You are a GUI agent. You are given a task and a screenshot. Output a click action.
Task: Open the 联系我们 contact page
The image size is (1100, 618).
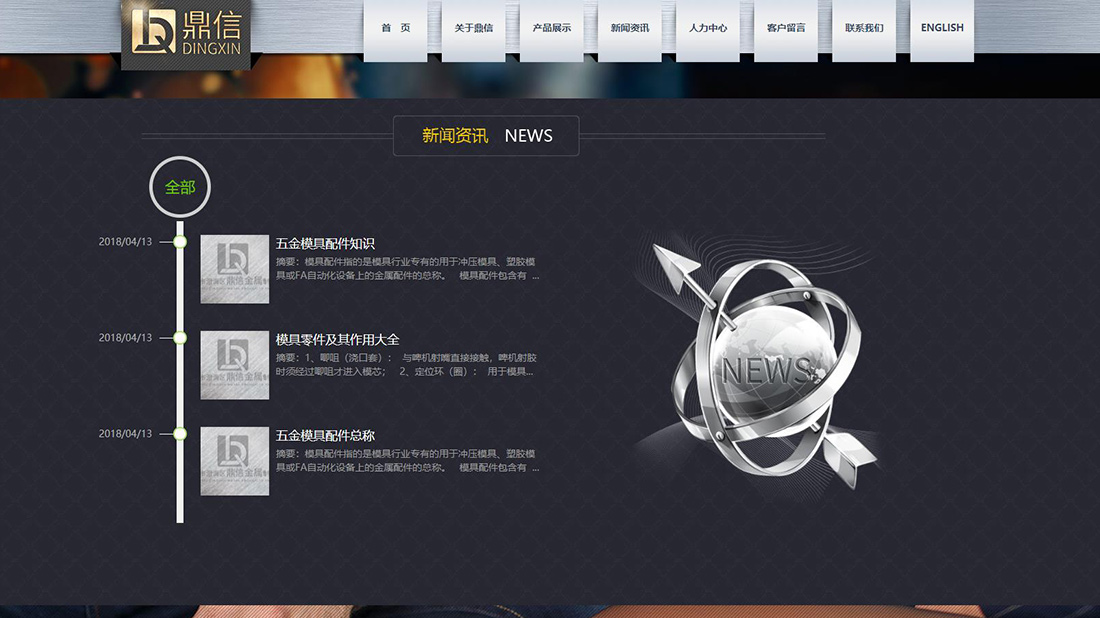point(864,28)
